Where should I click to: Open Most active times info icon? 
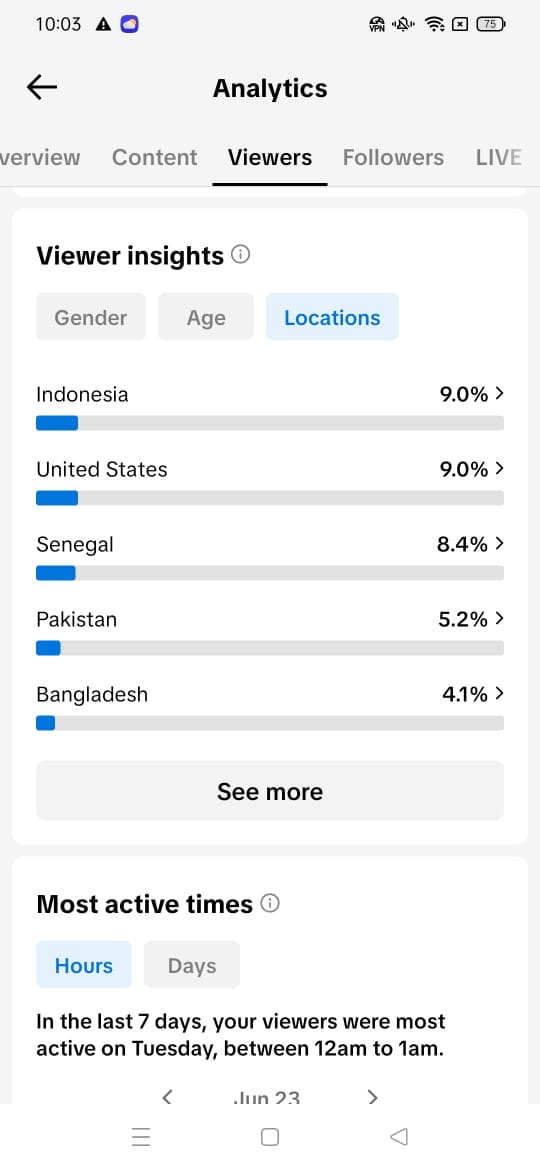click(x=270, y=904)
